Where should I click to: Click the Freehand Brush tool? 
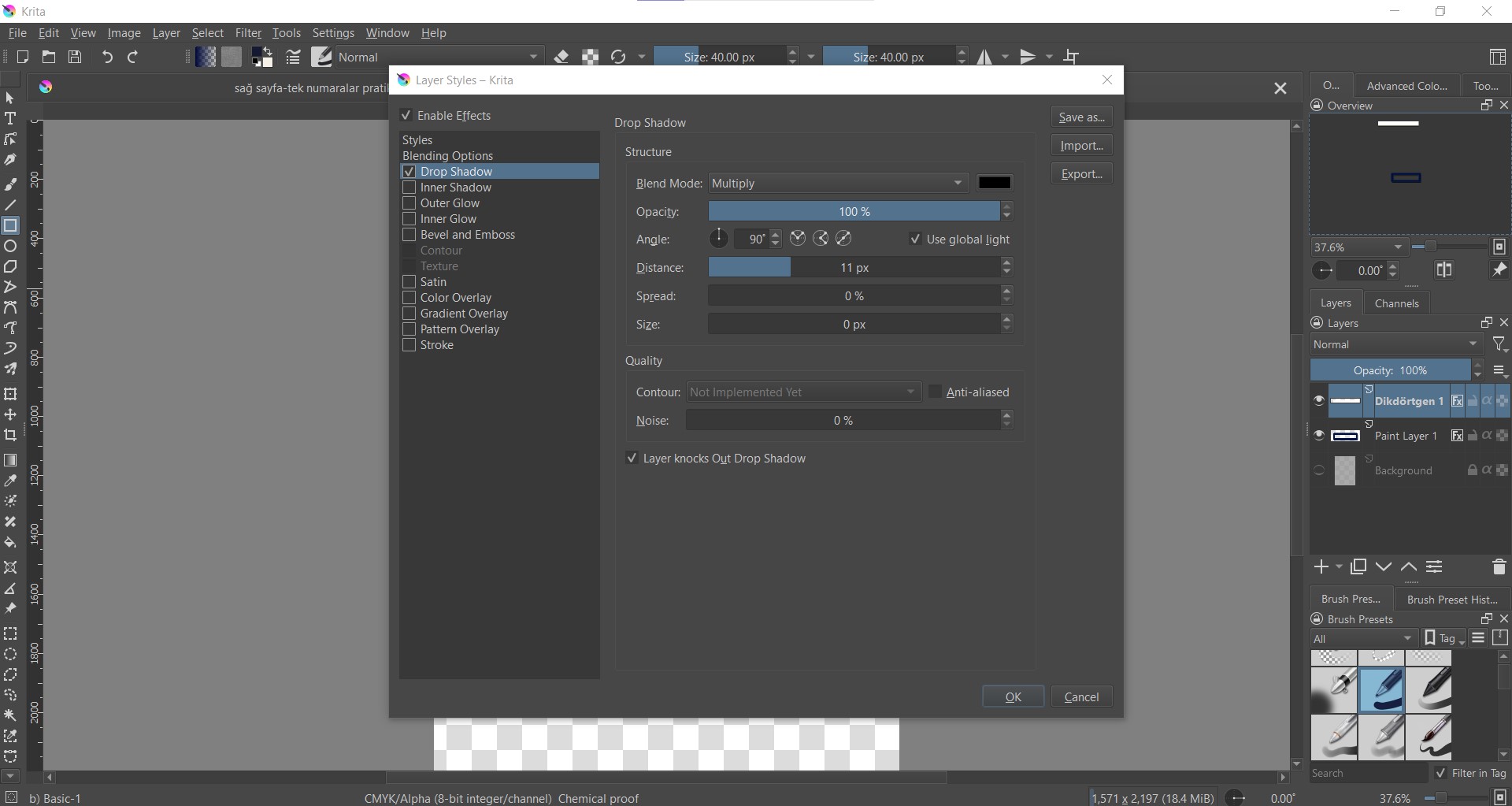tap(10, 185)
